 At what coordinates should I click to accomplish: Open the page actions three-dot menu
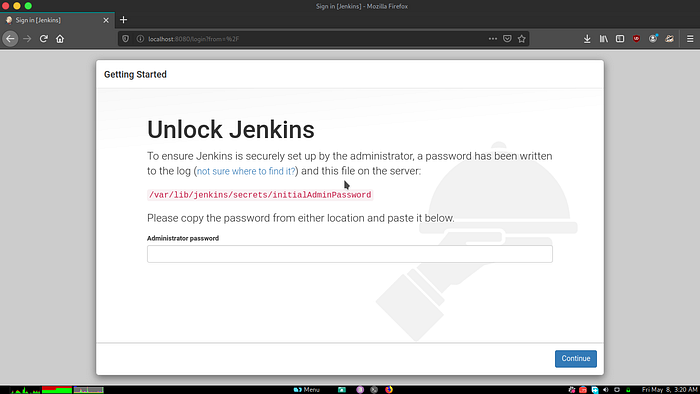(493, 39)
